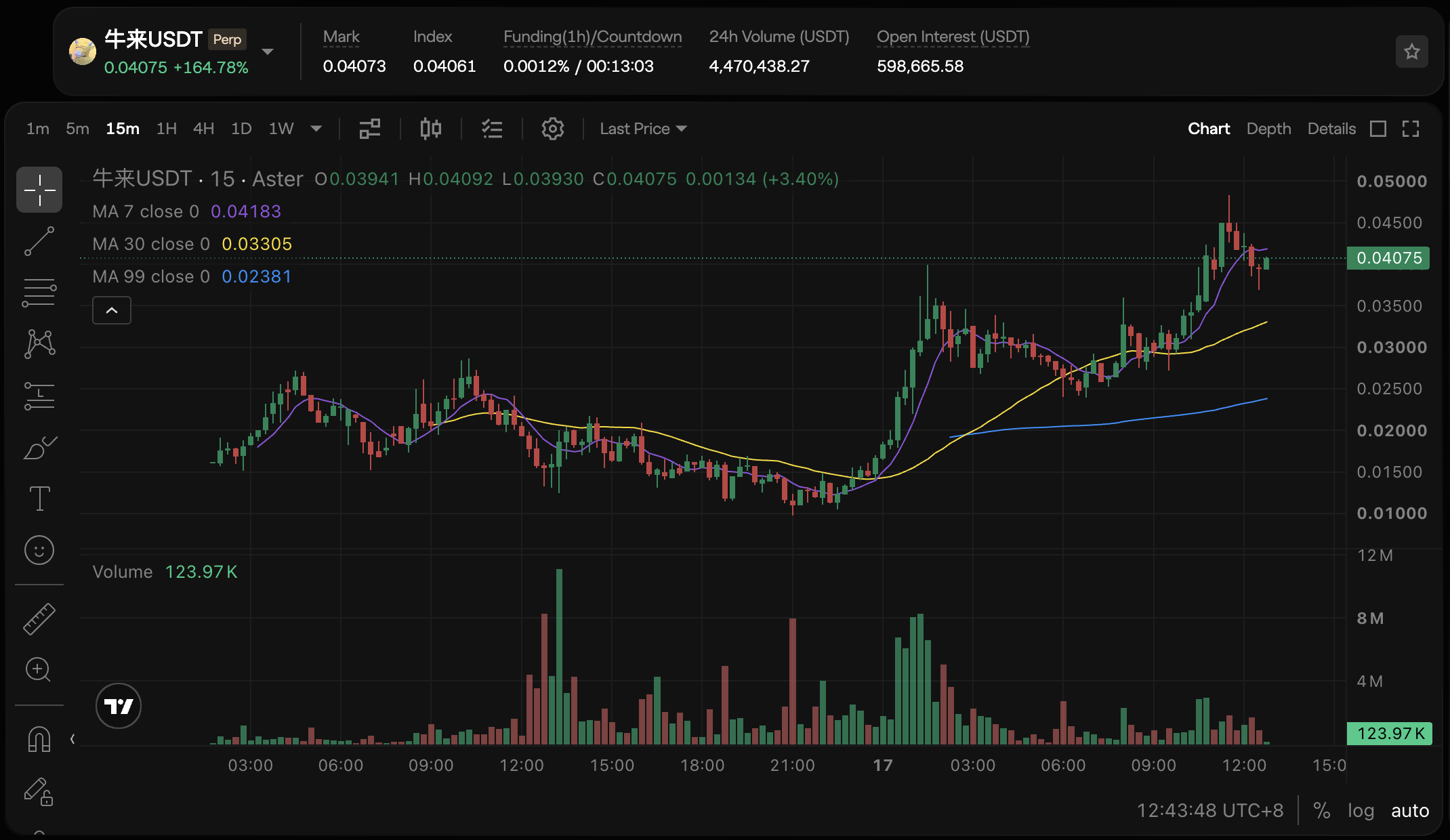1450x840 pixels.
Task: Select the text annotation tool
Action: [39, 499]
